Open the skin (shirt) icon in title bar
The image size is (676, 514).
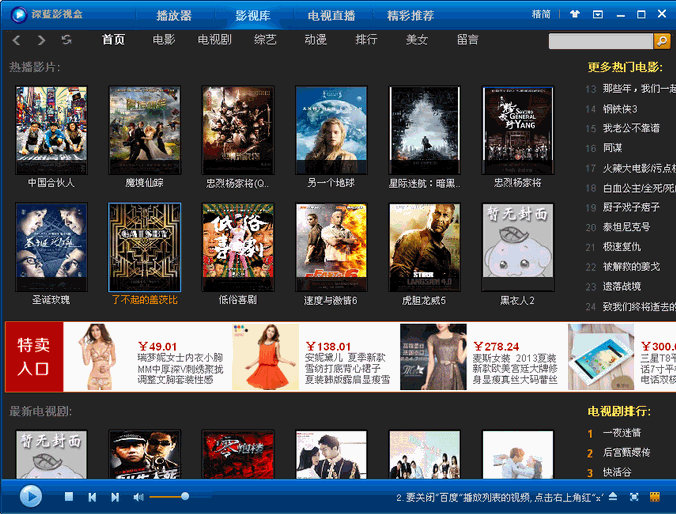tap(575, 14)
